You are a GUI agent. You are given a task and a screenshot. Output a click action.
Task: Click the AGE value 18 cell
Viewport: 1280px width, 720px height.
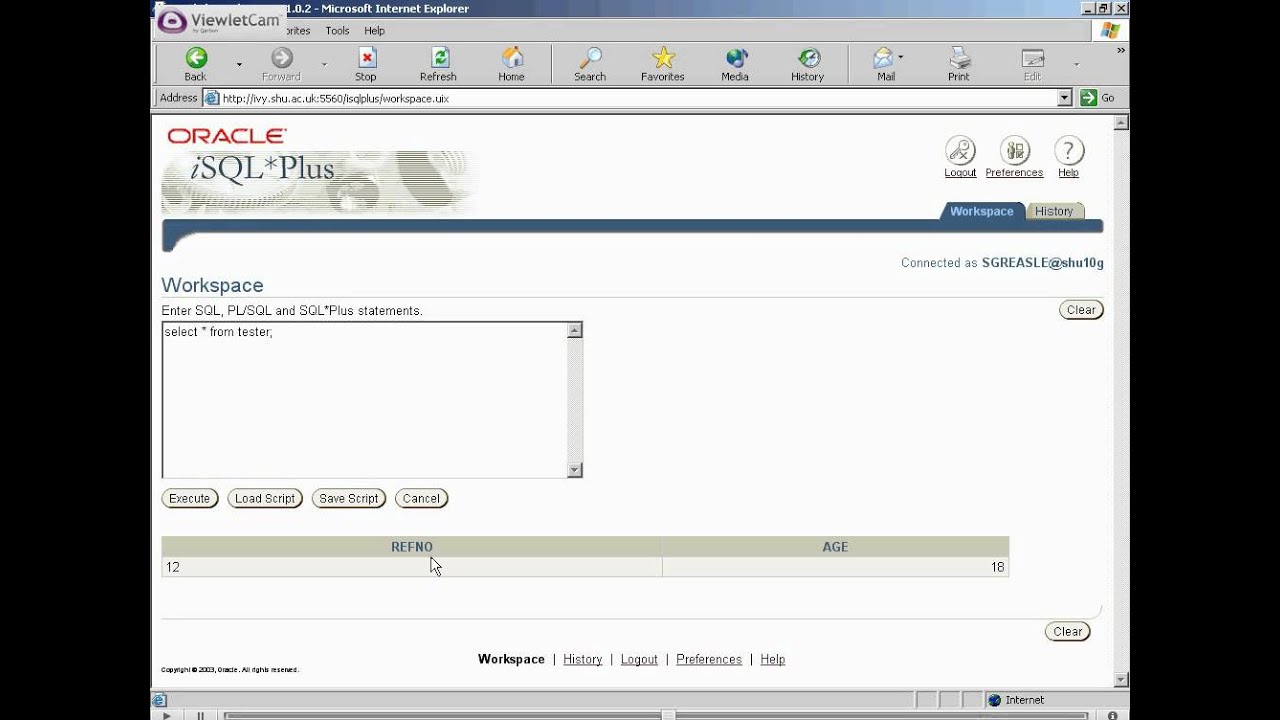pyautogui.click(x=835, y=567)
